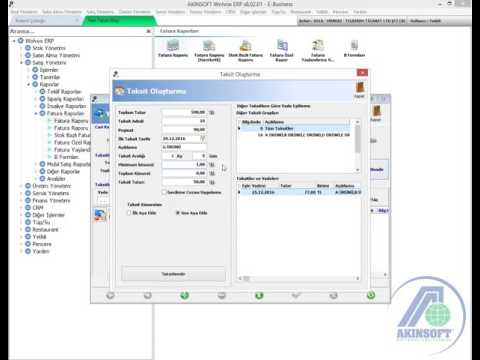Clear the Aranan search box with red X
The width and height of the screenshot is (480, 360).
click(149, 31)
